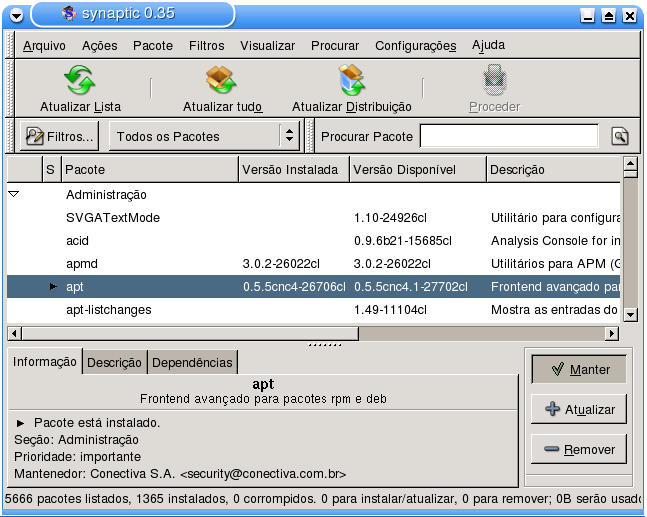Click the Atualizar Lista refresh icon

pos(80,80)
